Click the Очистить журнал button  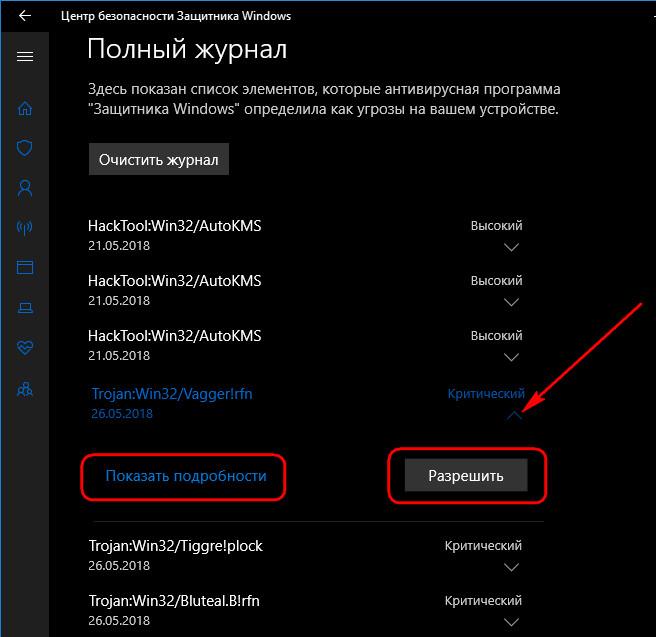coord(159,159)
